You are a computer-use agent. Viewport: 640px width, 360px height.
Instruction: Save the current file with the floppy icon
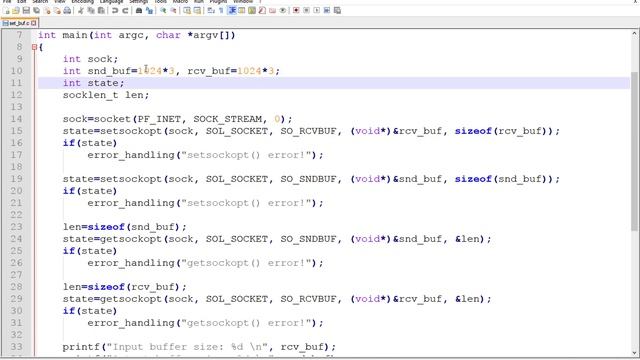pyautogui.click(x=26, y=10)
